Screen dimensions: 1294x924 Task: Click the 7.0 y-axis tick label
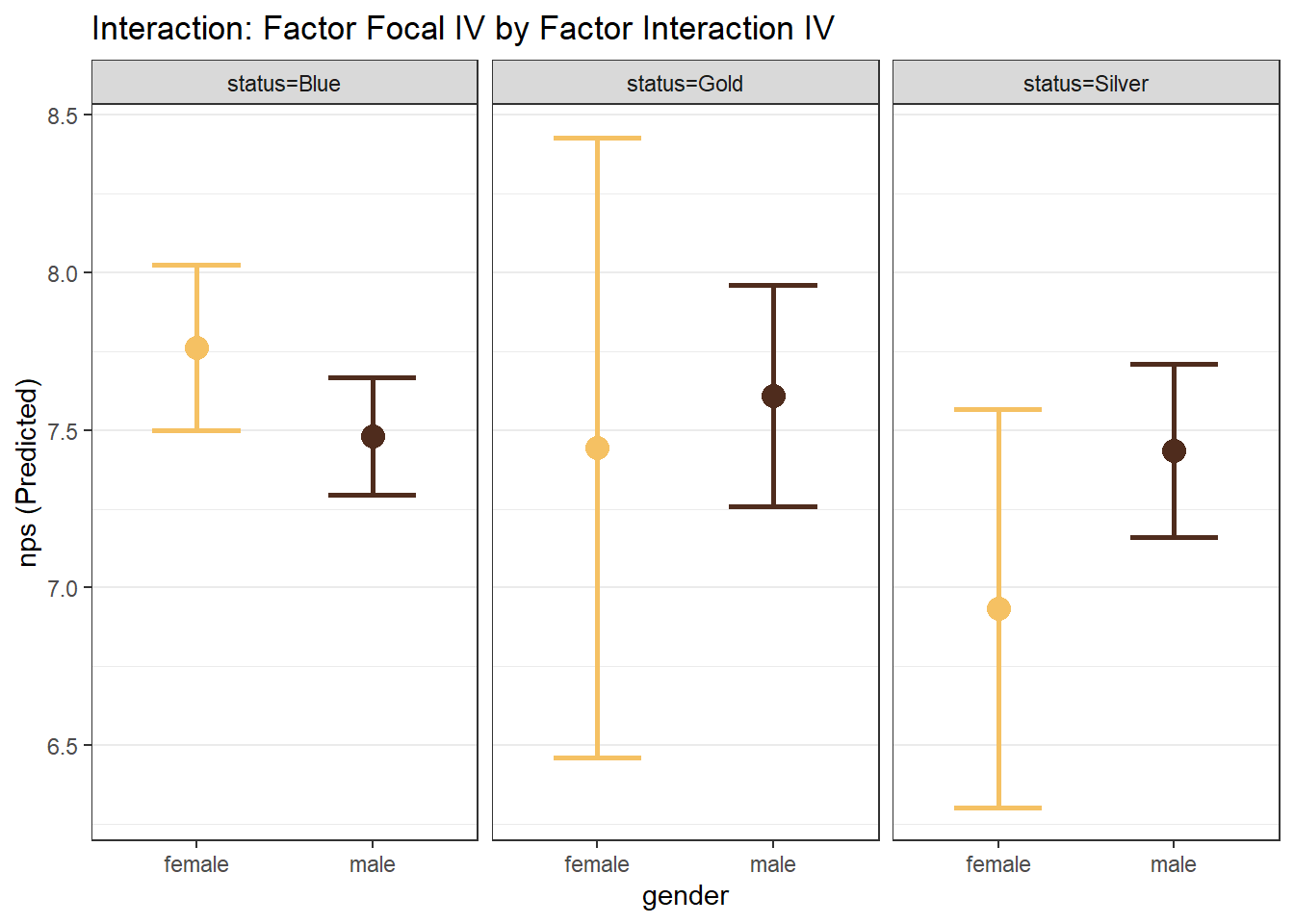tap(63, 588)
